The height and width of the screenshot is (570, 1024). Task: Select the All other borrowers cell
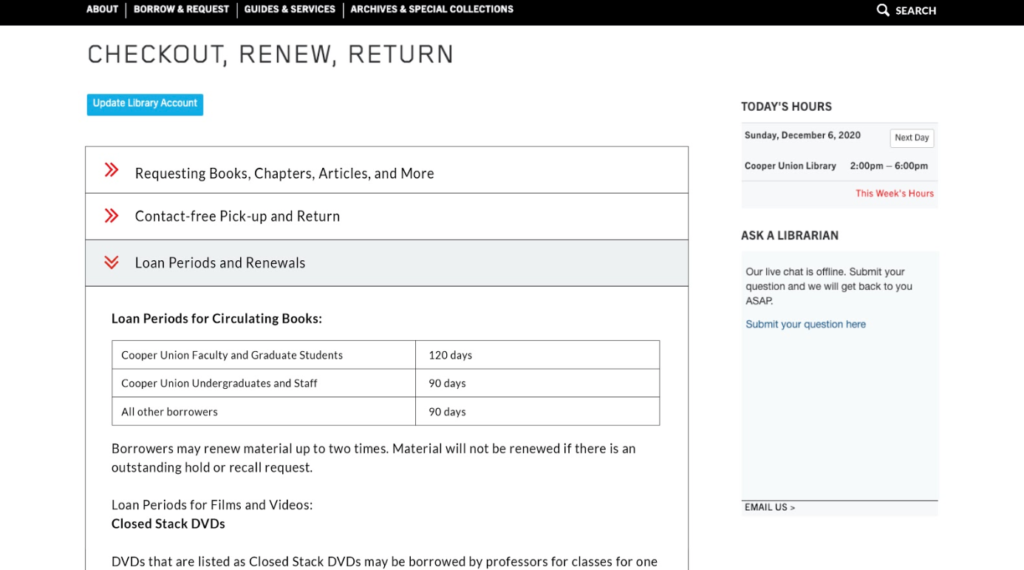(x=264, y=411)
